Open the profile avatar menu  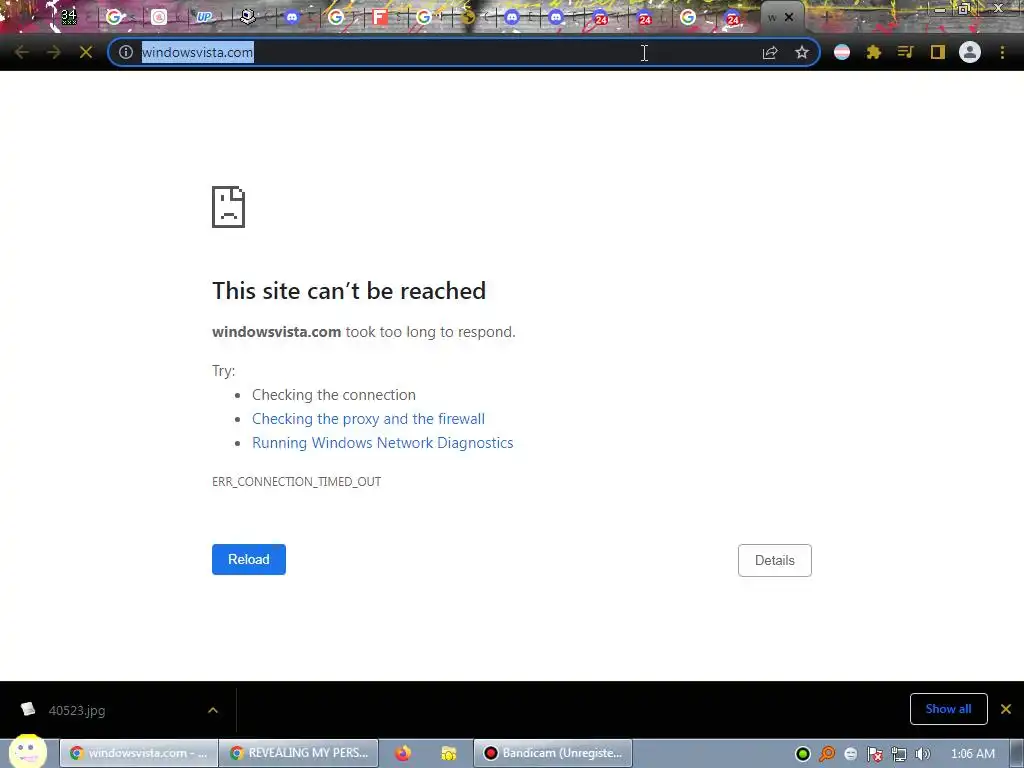click(970, 52)
